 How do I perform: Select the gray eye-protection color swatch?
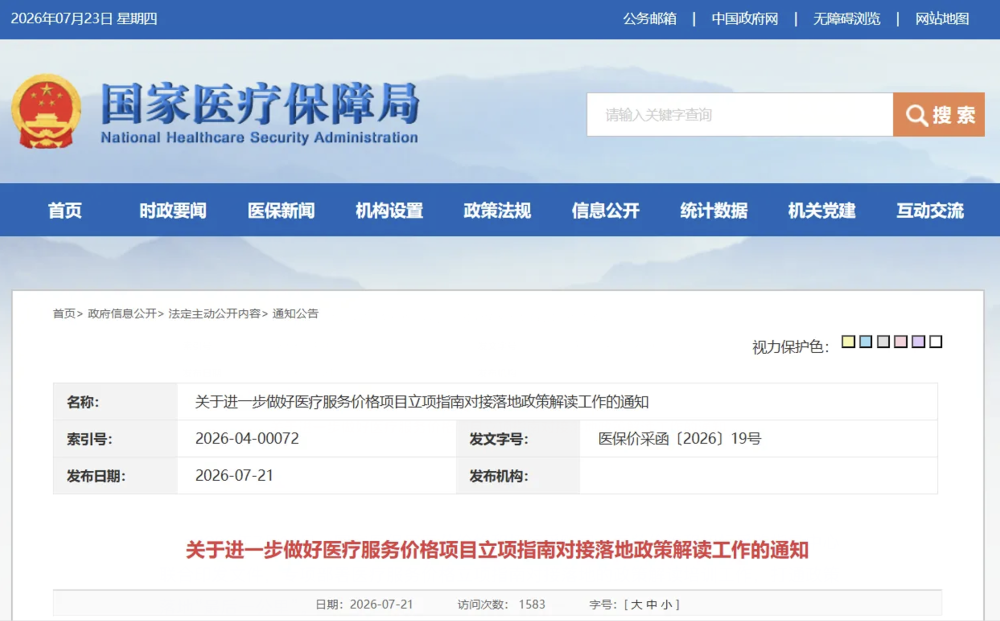[883, 342]
